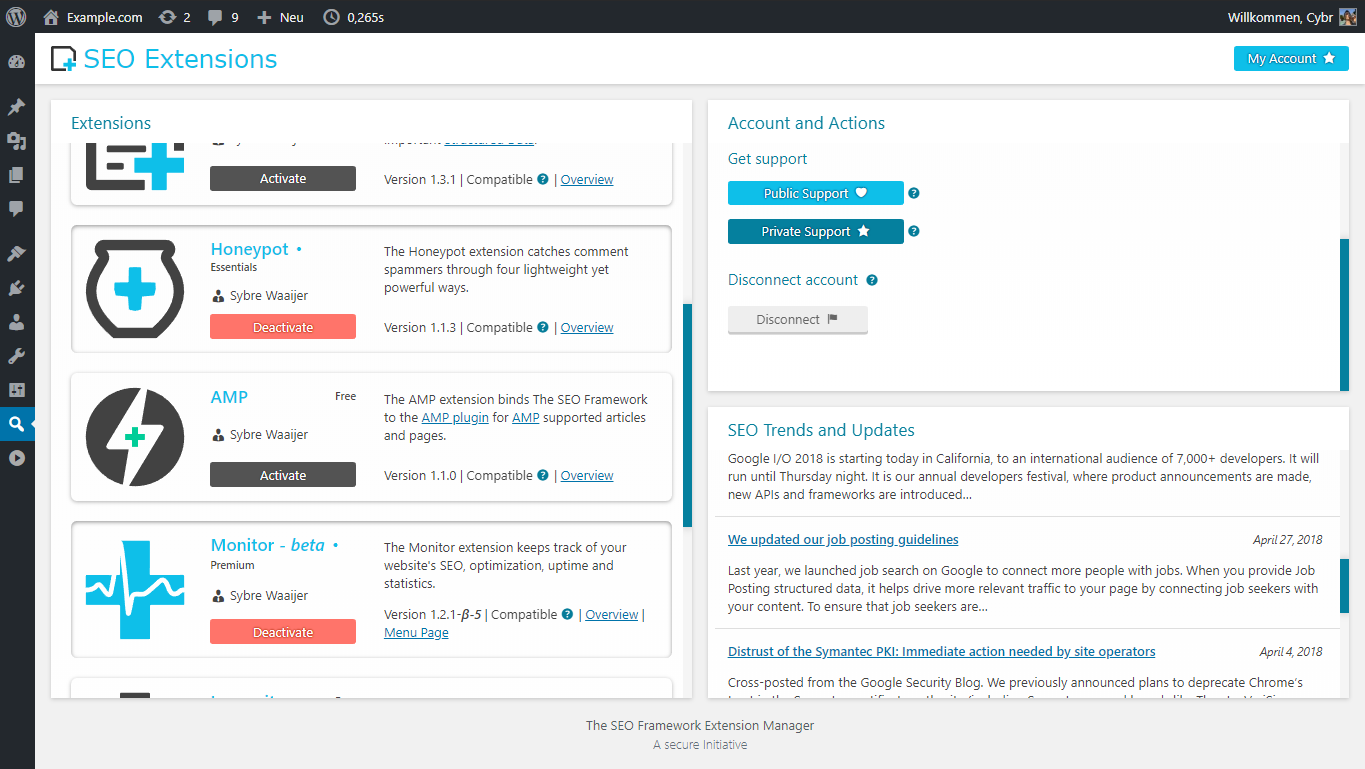The image size is (1365, 769).
Task: Click the user avatar next to Willkommen, Cybr
Action: click(x=1347, y=17)
